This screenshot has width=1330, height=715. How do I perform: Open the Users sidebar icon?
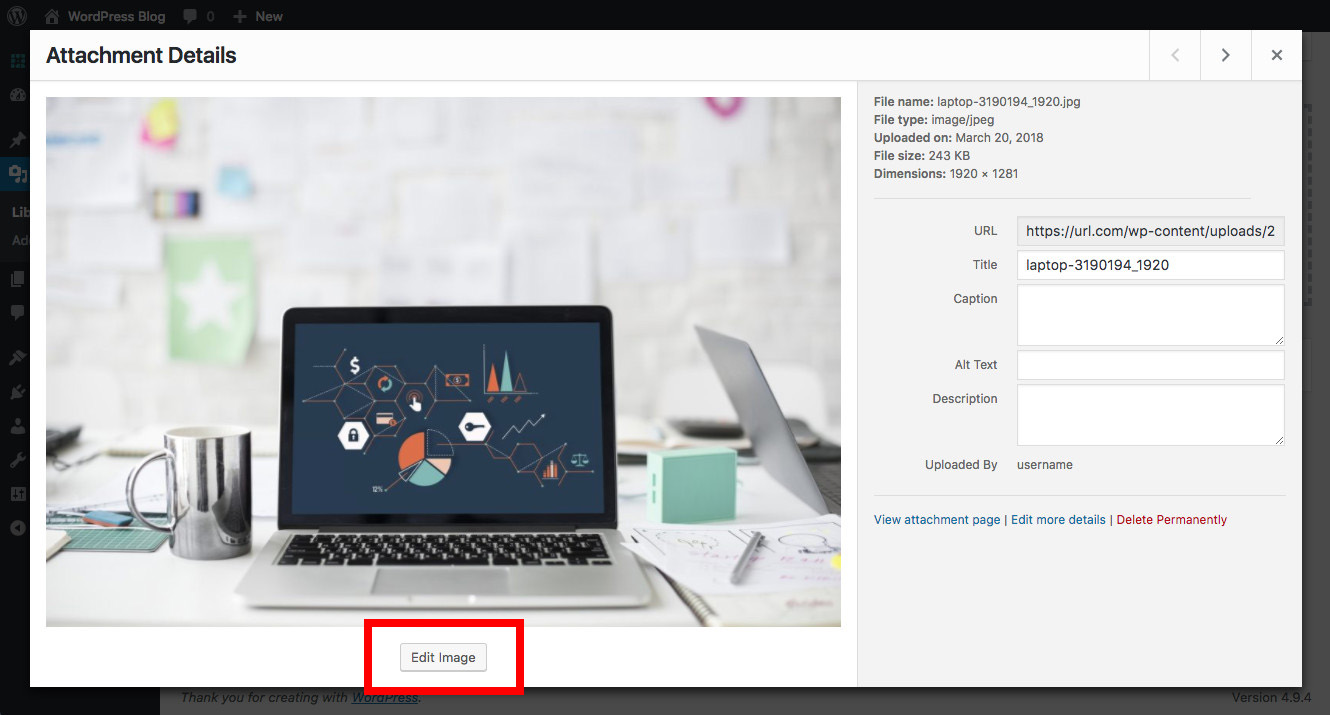coord(17,425)
